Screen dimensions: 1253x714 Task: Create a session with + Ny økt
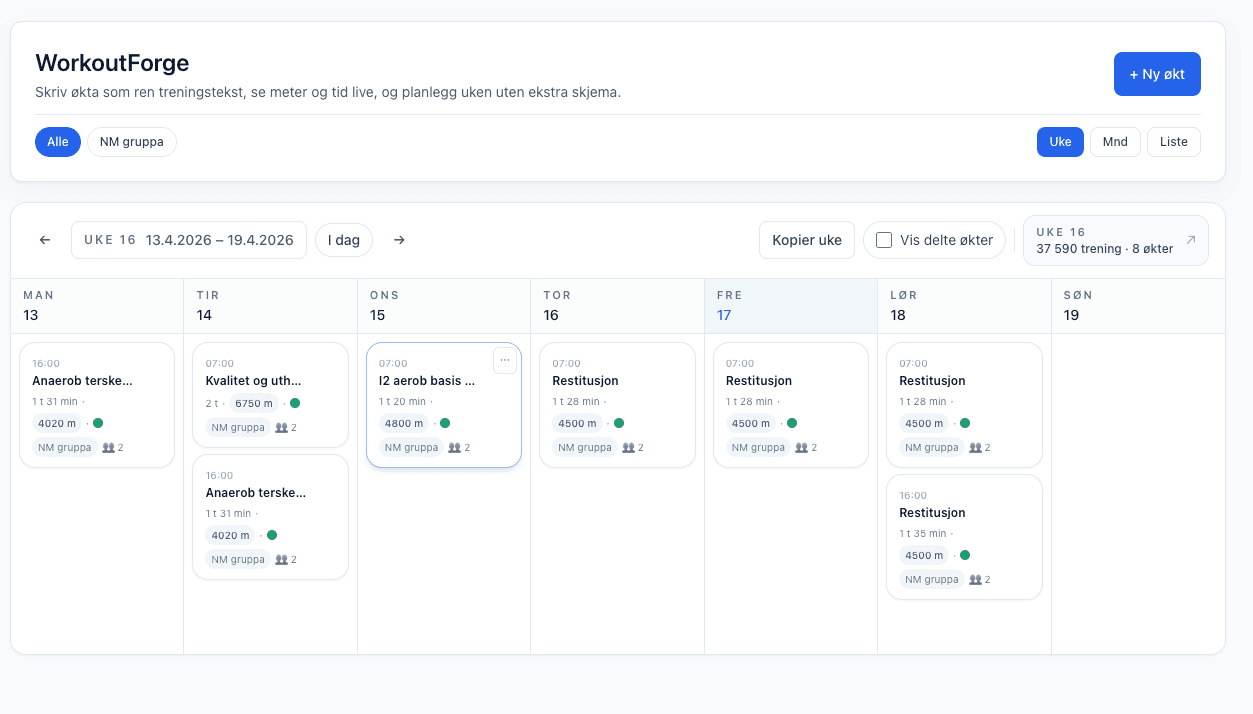(x=1157, y=73)
